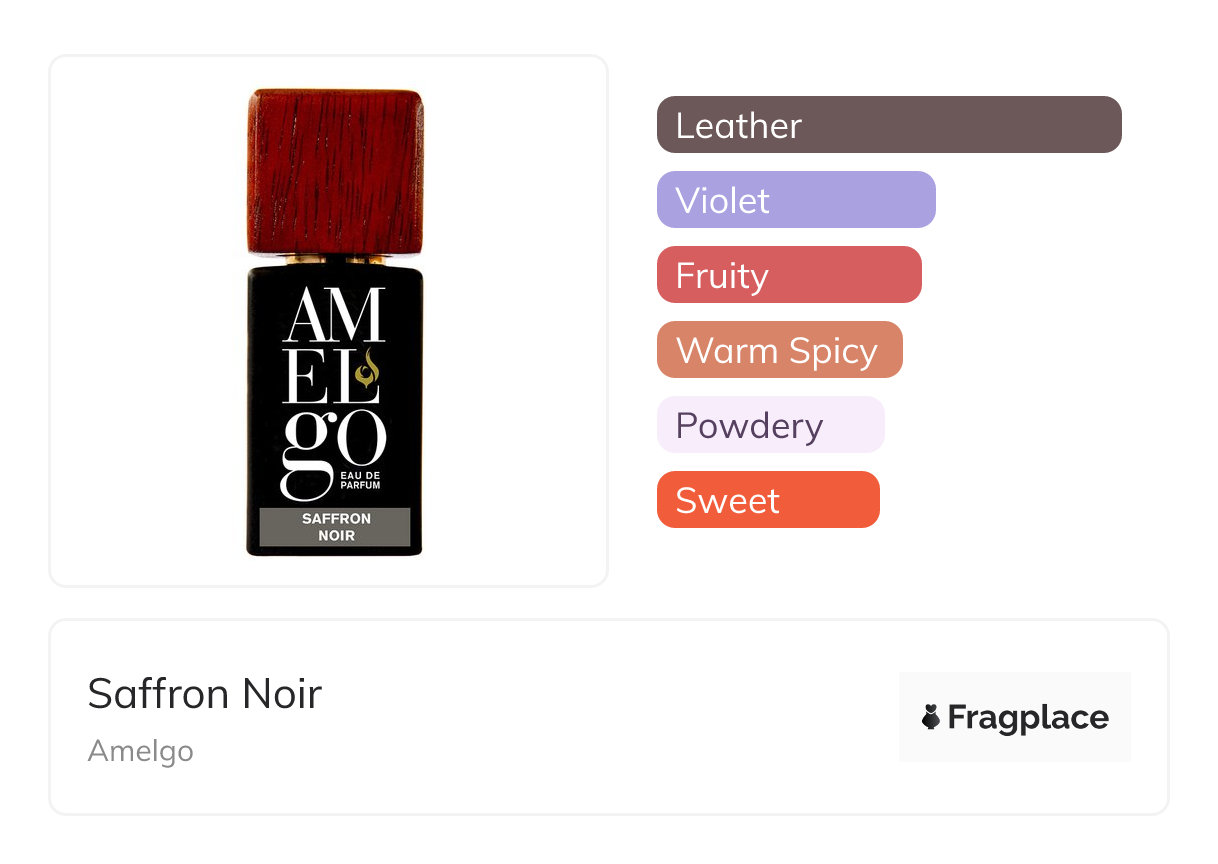Select the Violet accord bar
Viewport: 1218px width, 864px height.
[x=796, y=200]
